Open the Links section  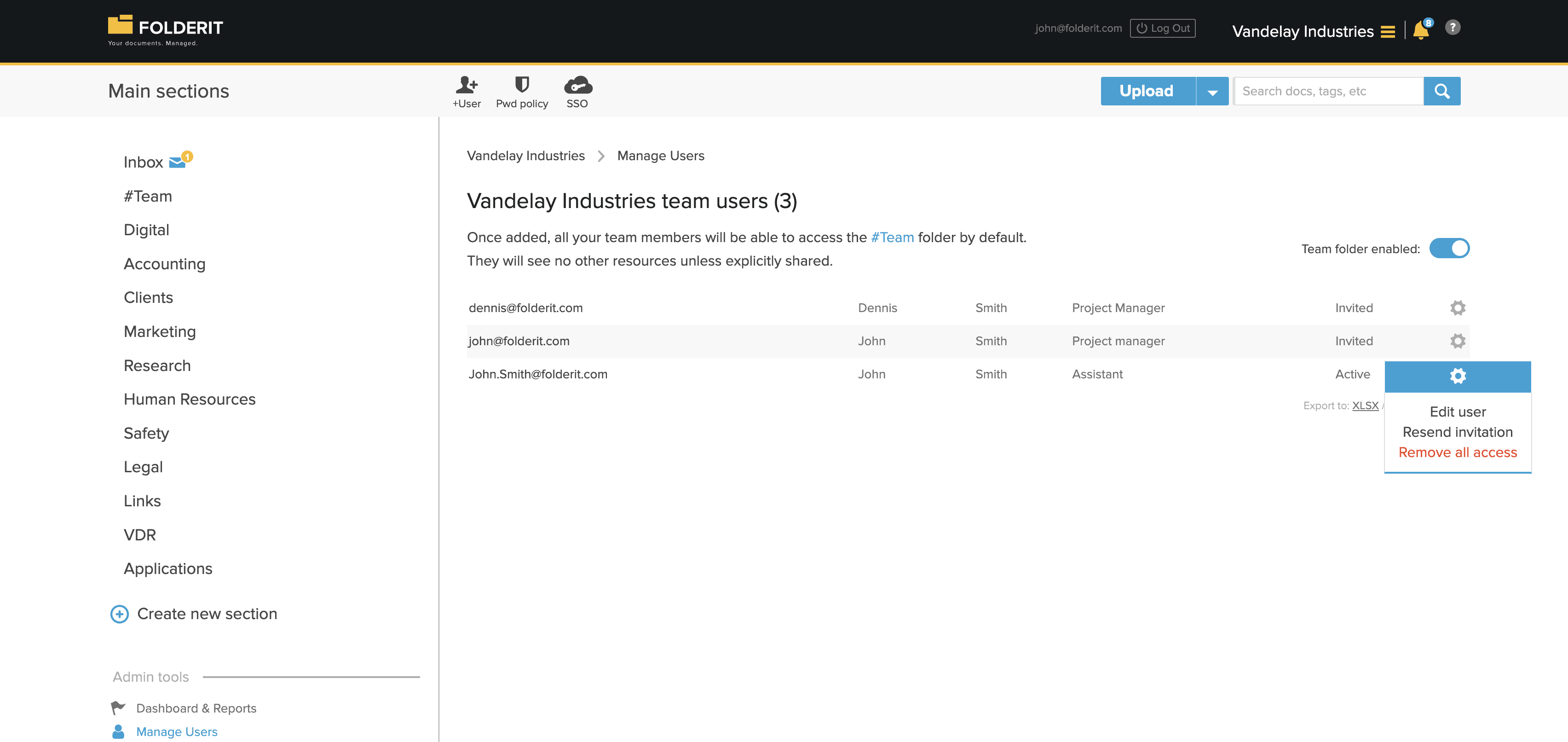tap(142, 501)
